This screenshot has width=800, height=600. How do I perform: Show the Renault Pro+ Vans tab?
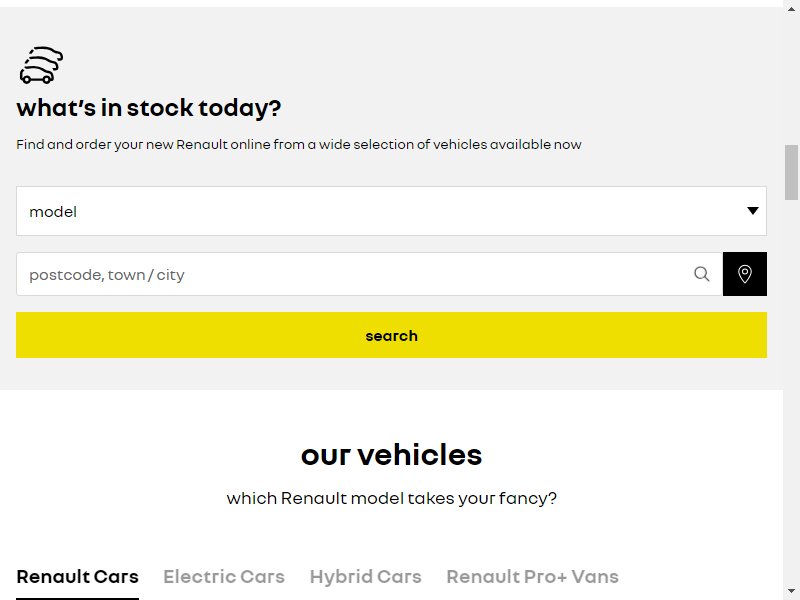(x=532, y=577)
